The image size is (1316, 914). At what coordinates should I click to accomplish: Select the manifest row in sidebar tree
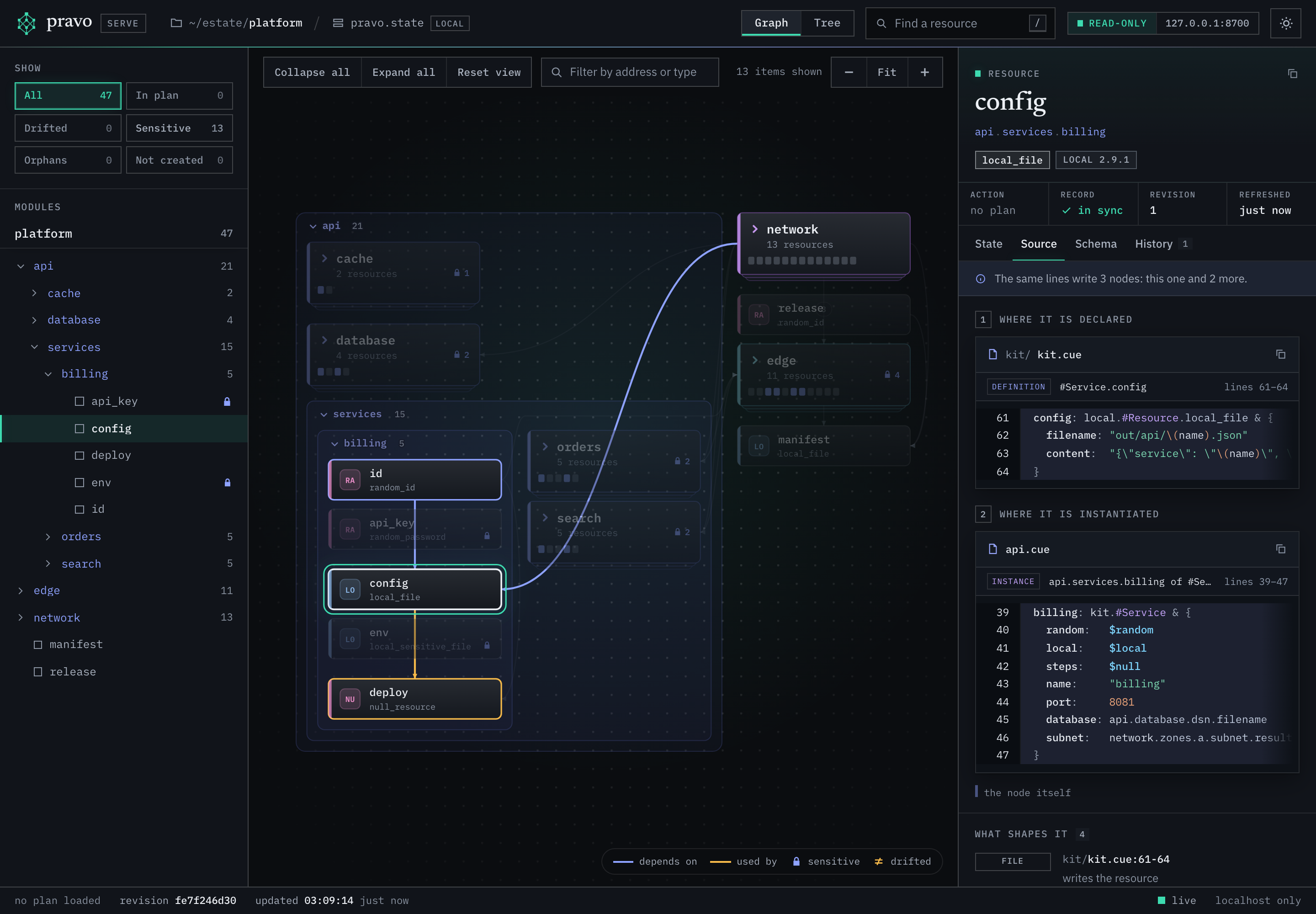tap(124, 645)
